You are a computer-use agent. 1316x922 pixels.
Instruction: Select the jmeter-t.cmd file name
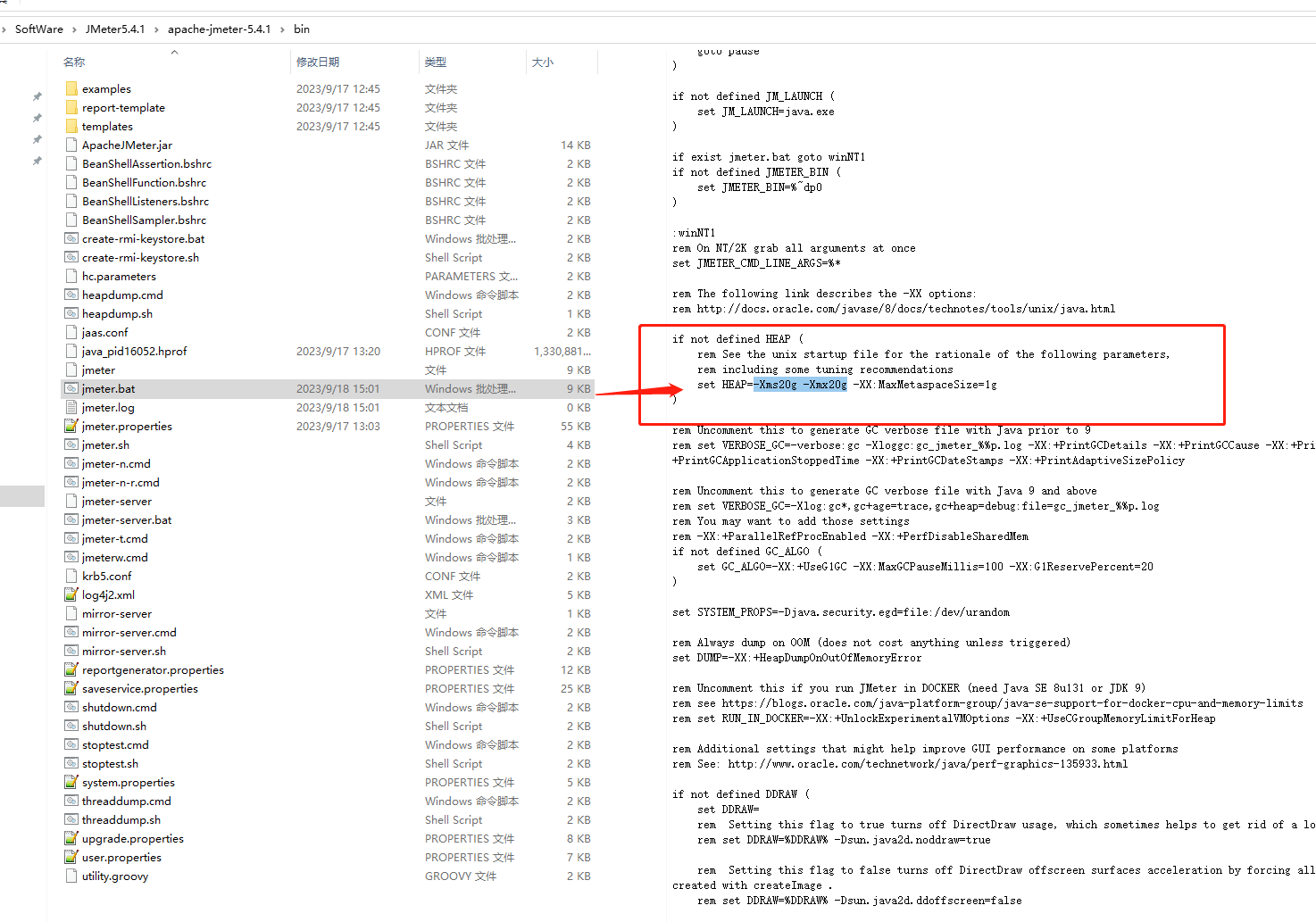pyautogui.click(x=115, y=538)
